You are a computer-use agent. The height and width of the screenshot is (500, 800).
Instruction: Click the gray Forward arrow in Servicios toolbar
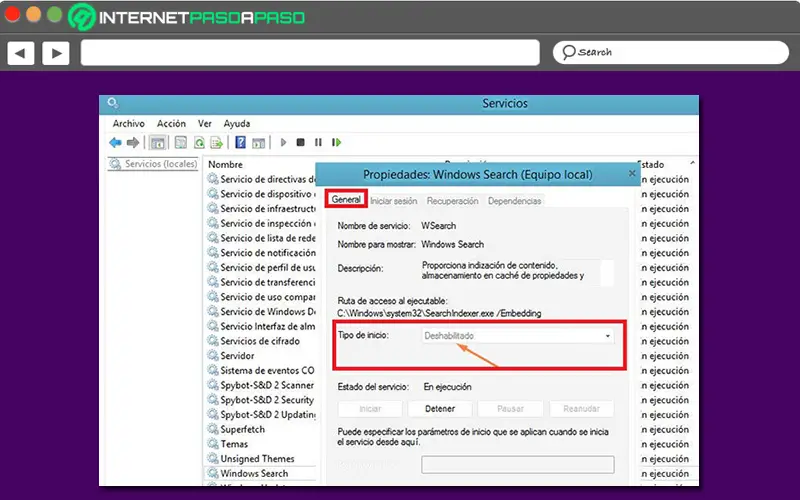click(133, 142)
